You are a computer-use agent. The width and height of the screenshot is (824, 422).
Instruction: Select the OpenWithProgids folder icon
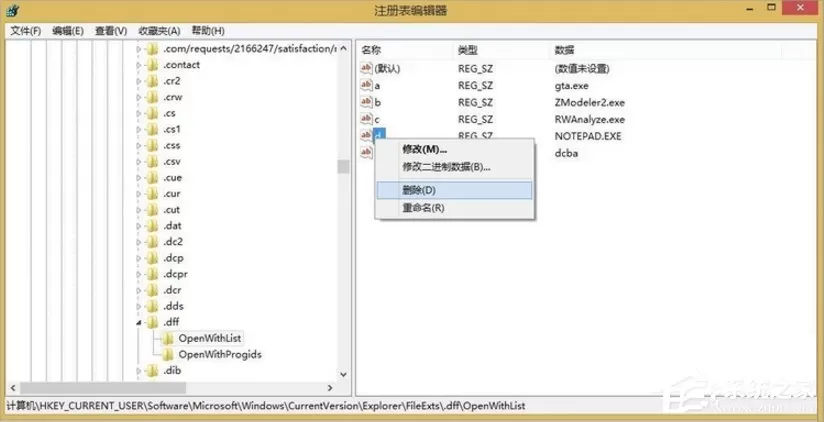pyautogui.click(x=168, y=354)
